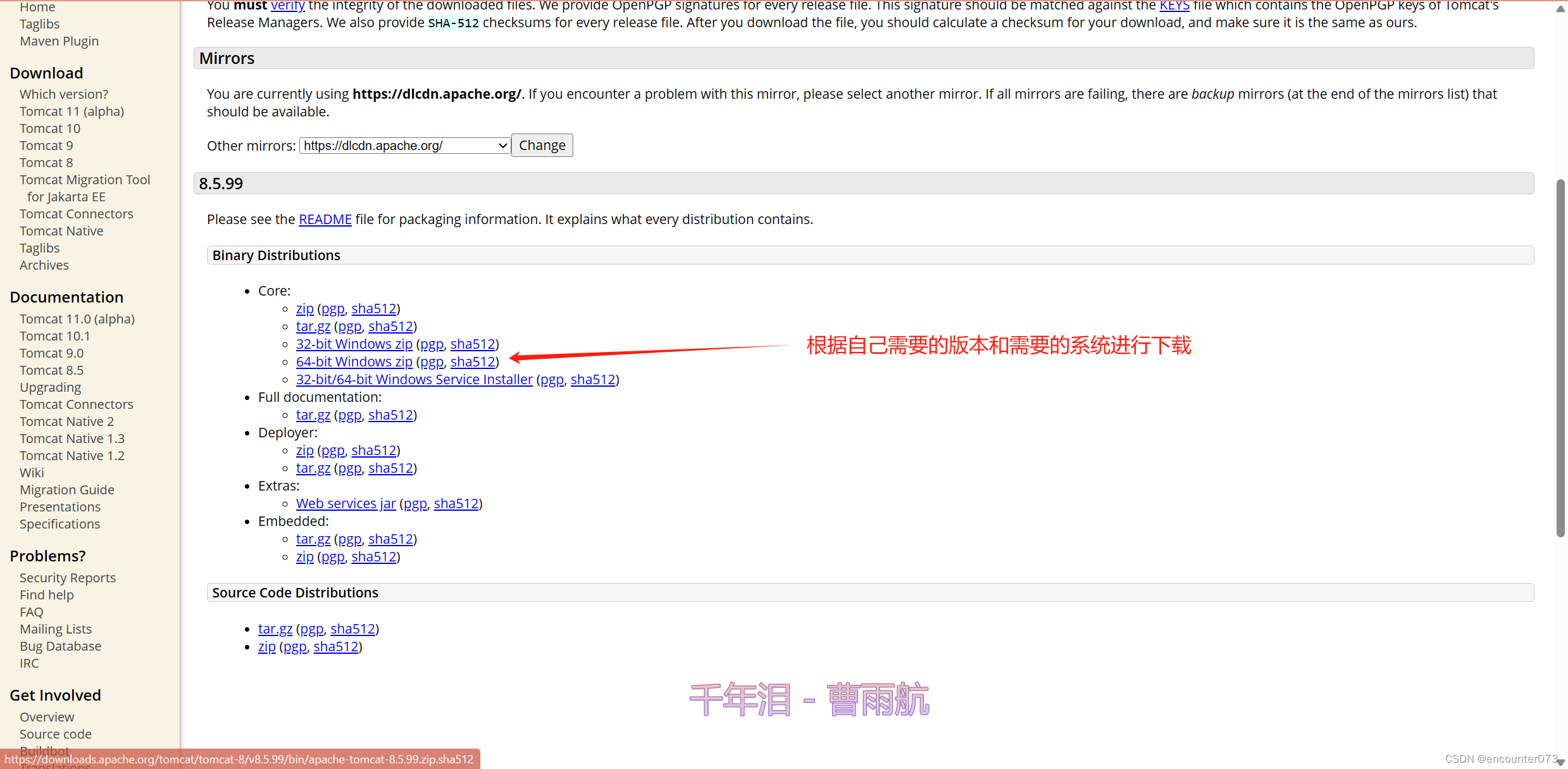The width and height of the screenshot is (1568, 769).
Task: Download the 64-bit Windows zip
Action: pos(354,362)
